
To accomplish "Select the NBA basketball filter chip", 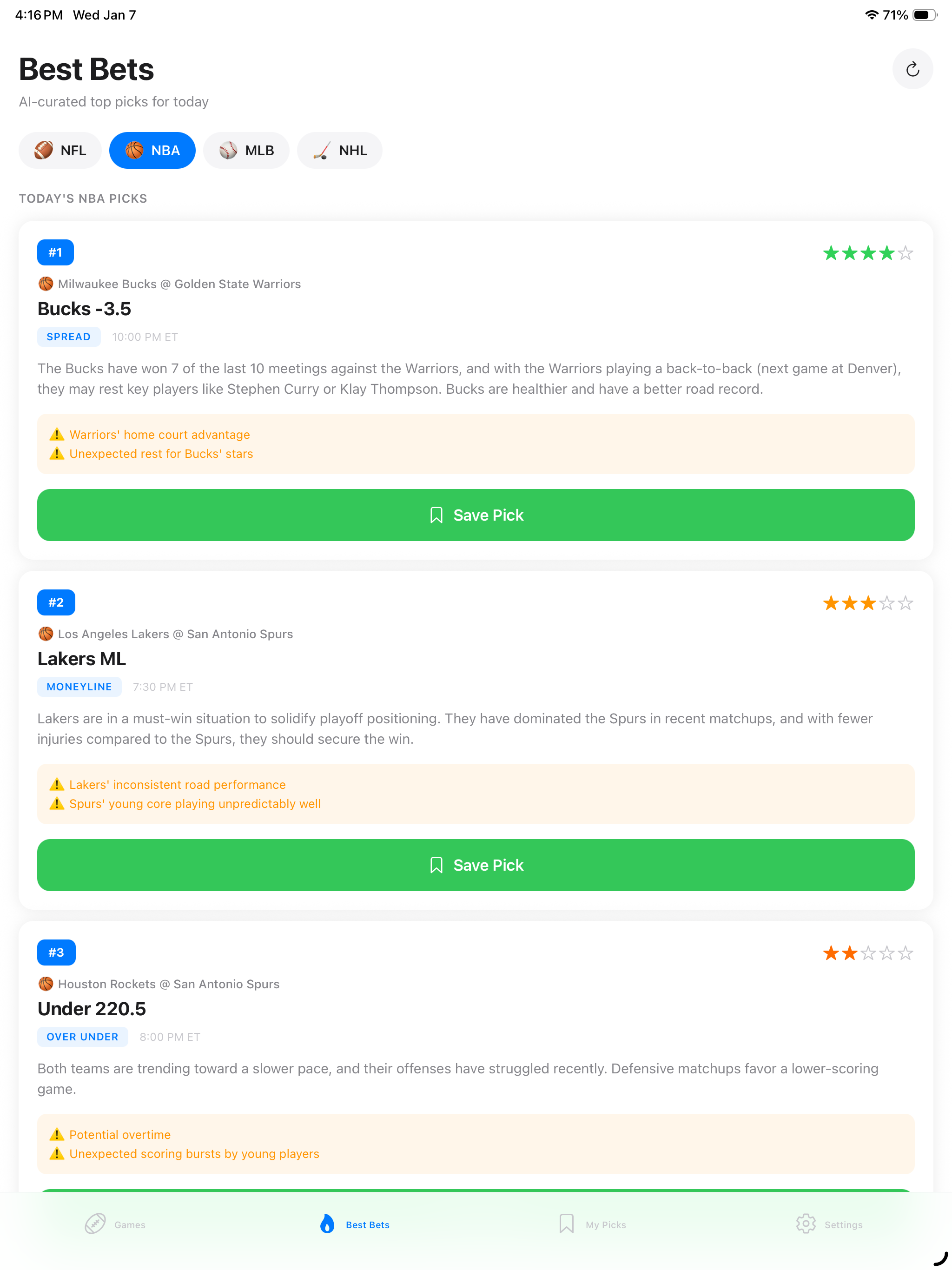I will click(152, 151).
